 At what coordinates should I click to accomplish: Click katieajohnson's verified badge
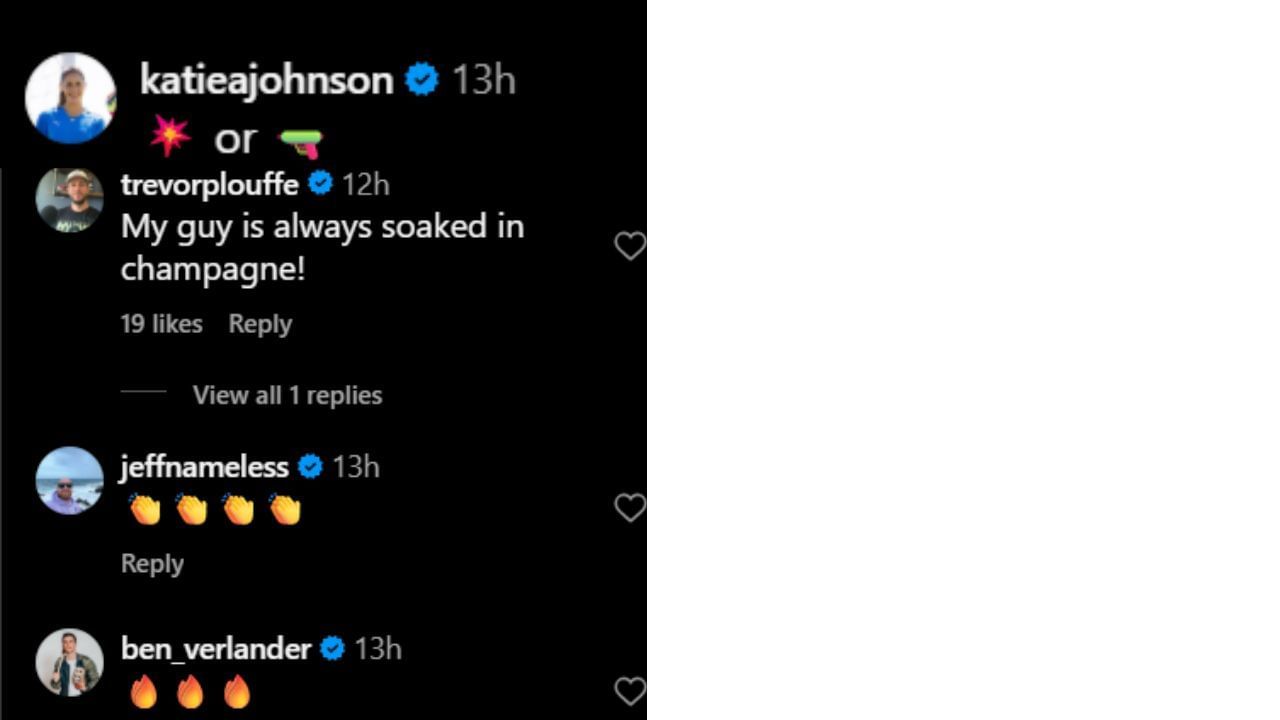click(x=422, y=79)
